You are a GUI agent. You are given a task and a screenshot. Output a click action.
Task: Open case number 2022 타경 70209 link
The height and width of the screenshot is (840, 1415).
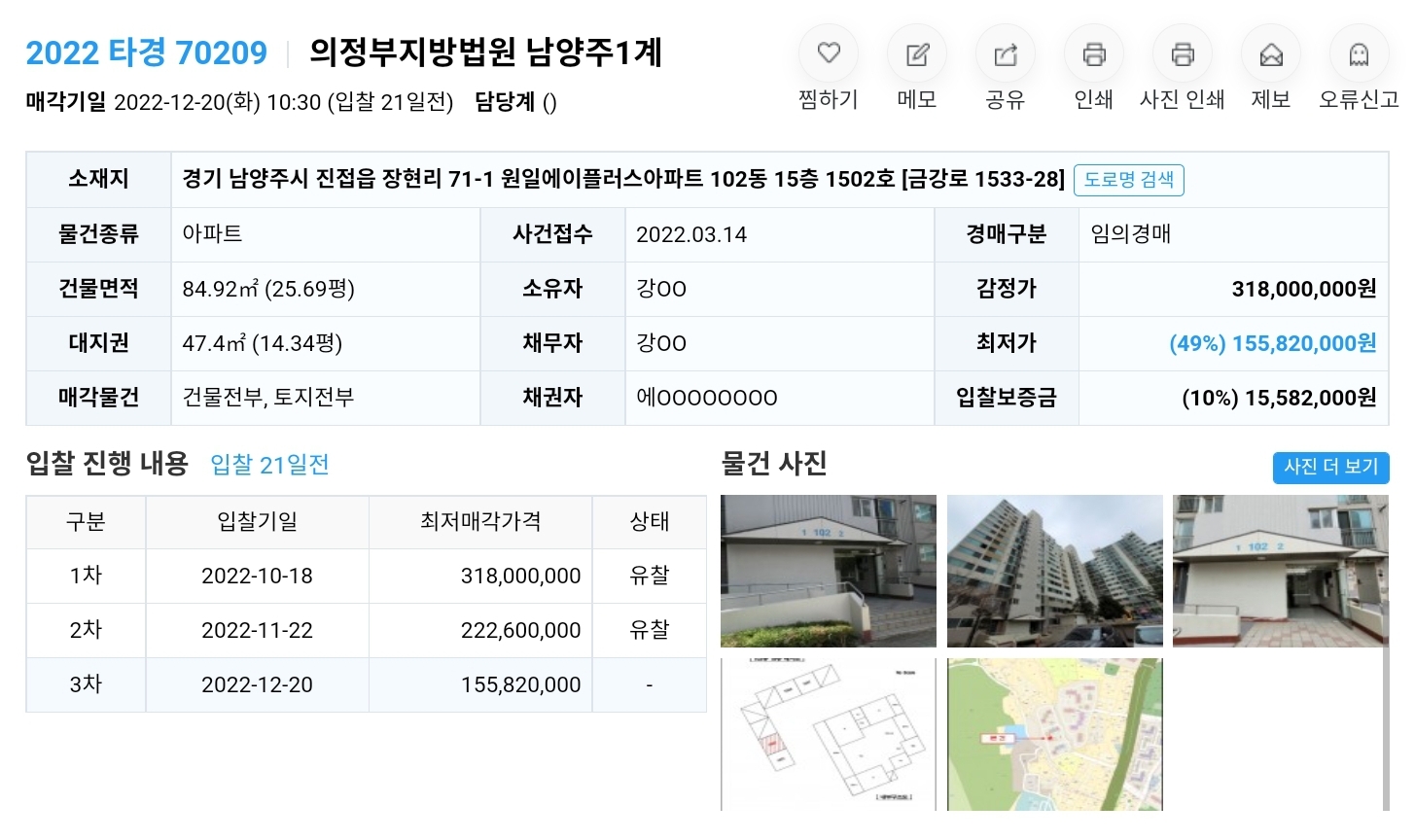(x=147, y=52)
